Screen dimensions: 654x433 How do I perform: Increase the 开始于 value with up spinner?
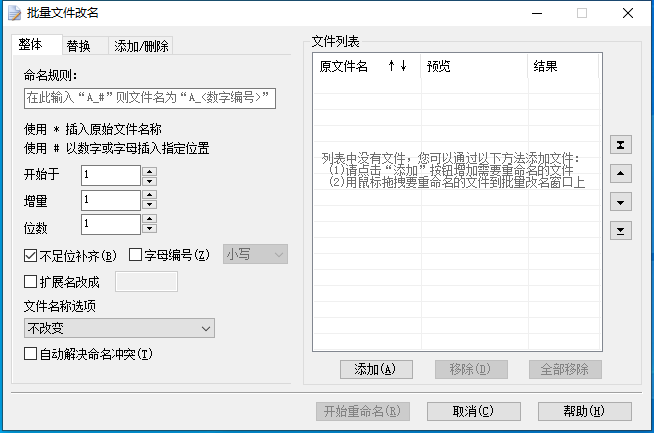coord(149,171)
